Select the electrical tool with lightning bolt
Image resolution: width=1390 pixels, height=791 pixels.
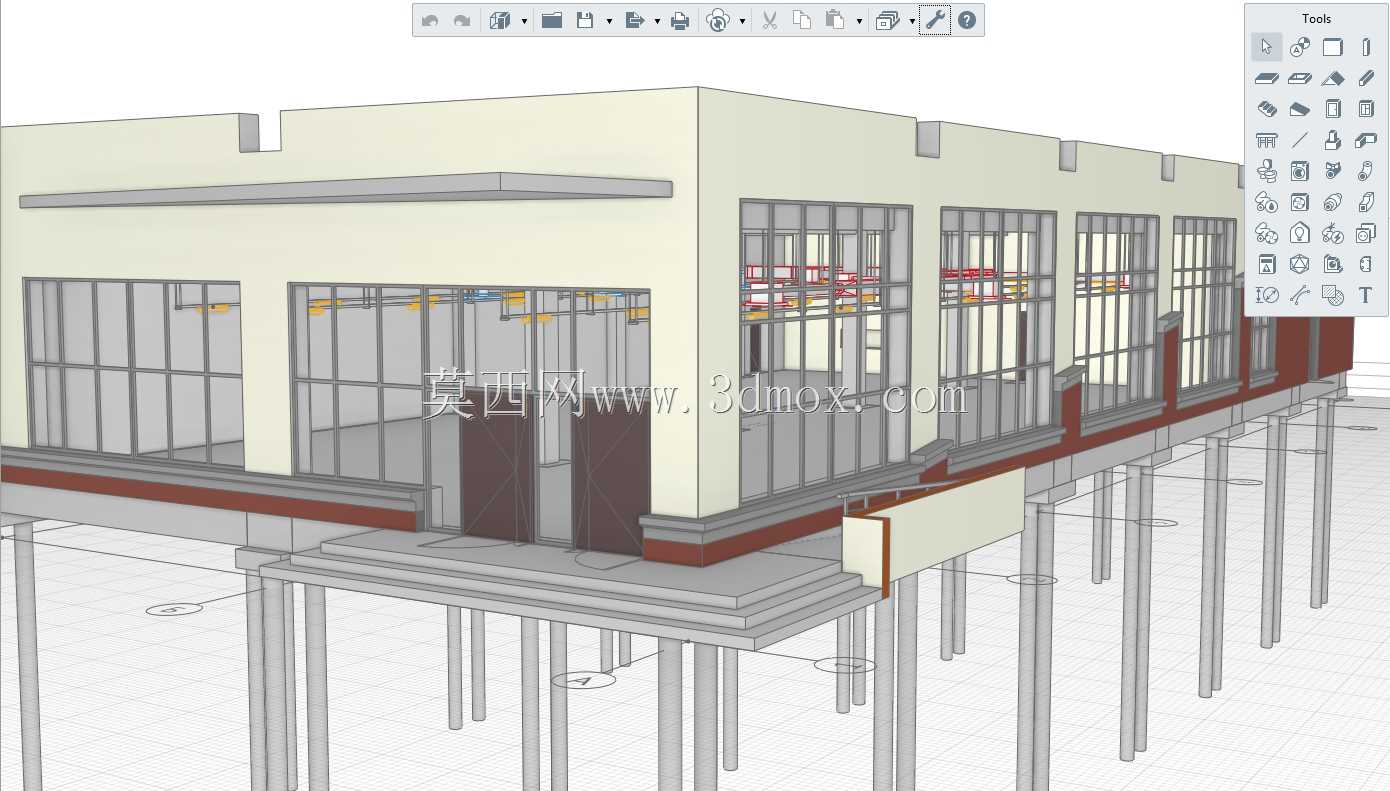1332,234
